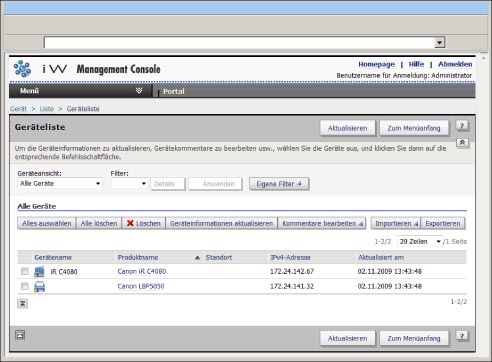Jump to top using the arrow icon below the table
The height and width of the screenshot is (362, 492).
(x=22, y=303)
